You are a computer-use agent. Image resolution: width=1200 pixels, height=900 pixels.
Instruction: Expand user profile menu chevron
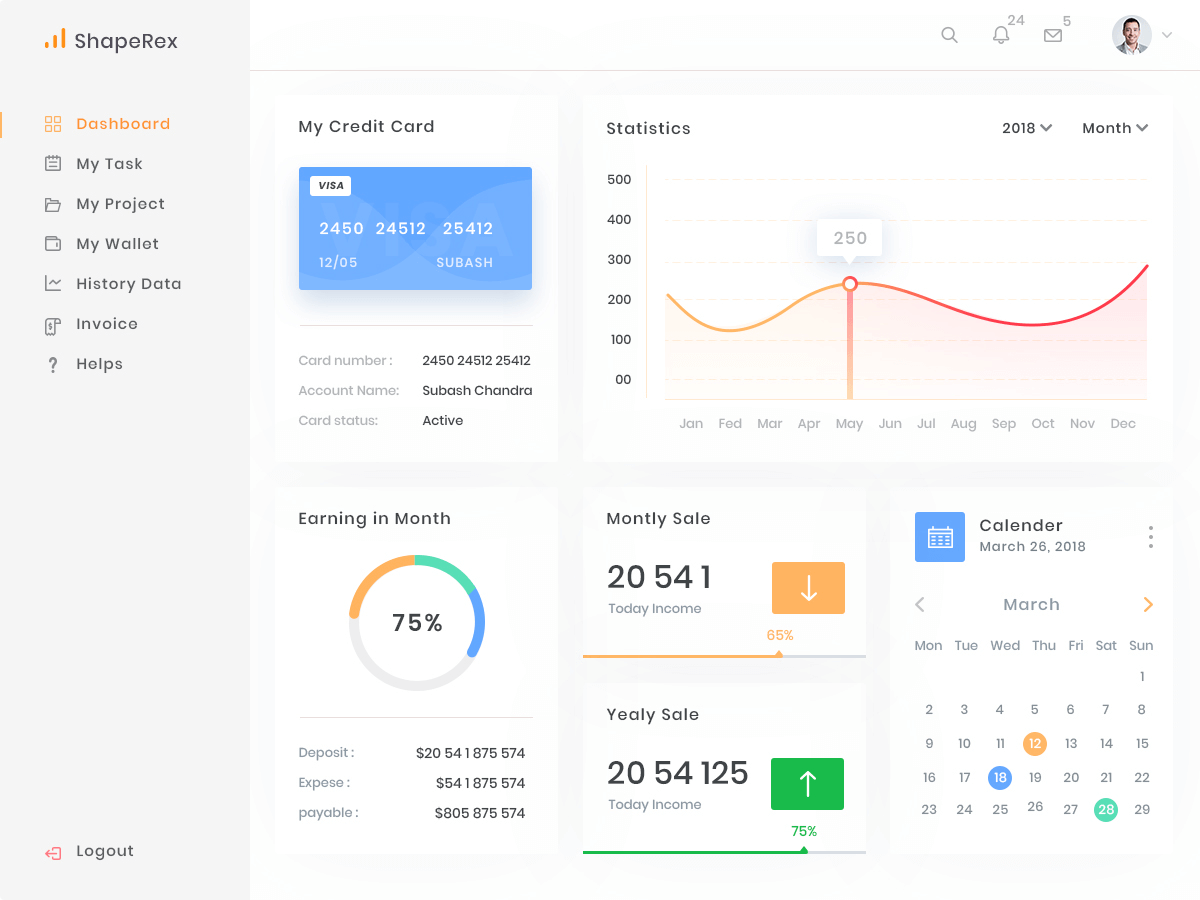coord(1166,35)
